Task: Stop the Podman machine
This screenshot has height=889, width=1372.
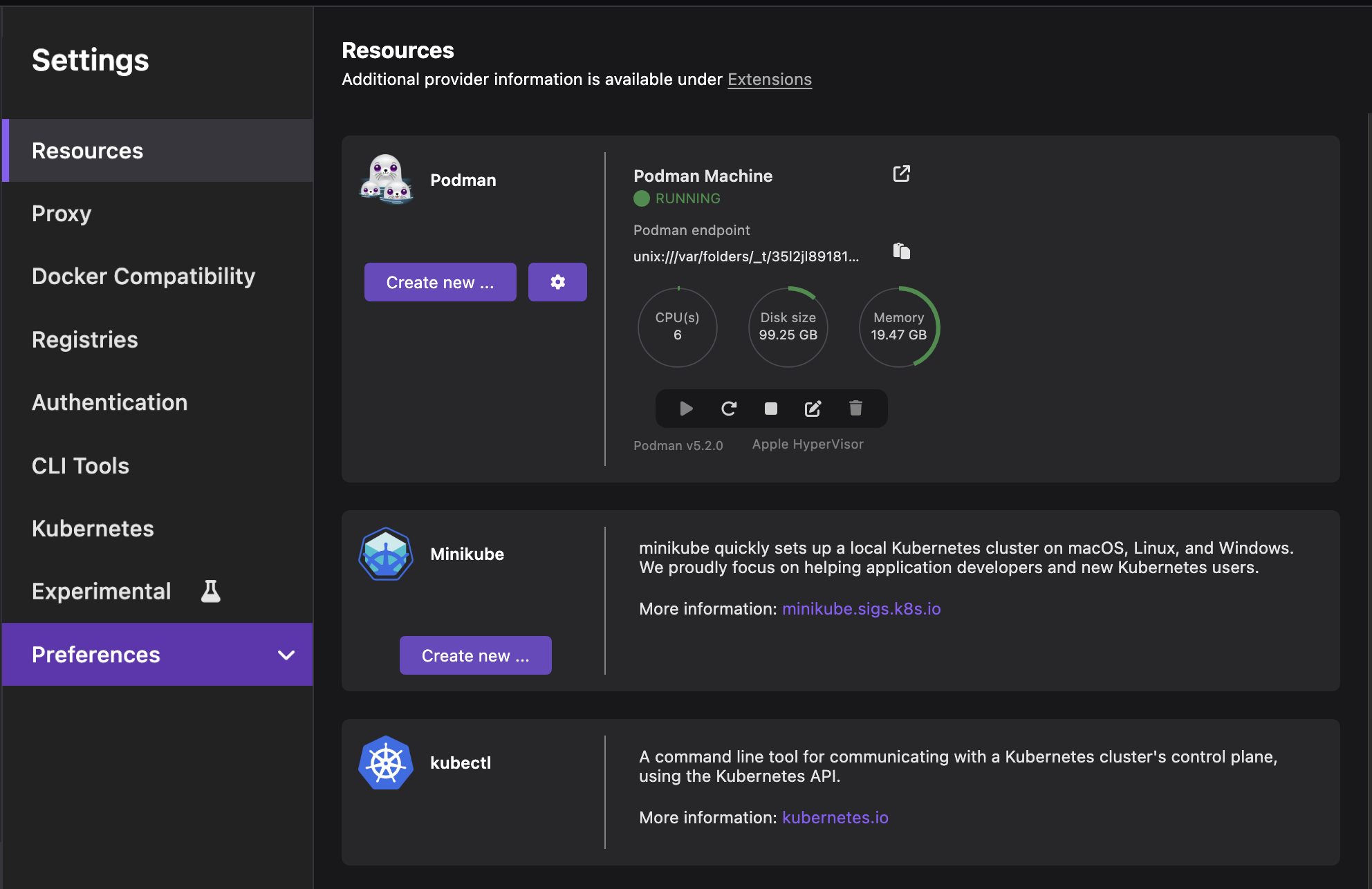Action: coord(771,409)
